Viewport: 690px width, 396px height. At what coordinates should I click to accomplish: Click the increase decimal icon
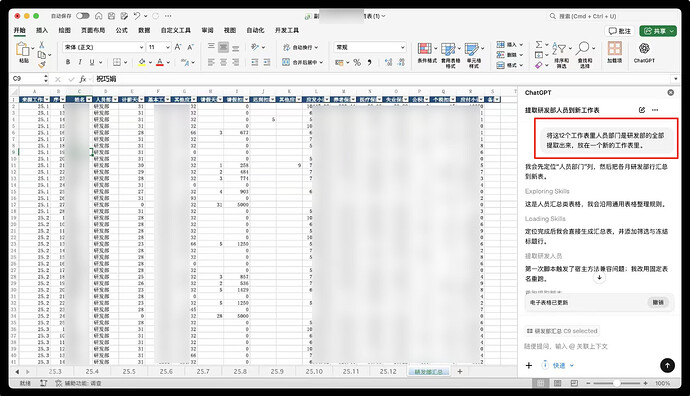[x=389, y=62]
